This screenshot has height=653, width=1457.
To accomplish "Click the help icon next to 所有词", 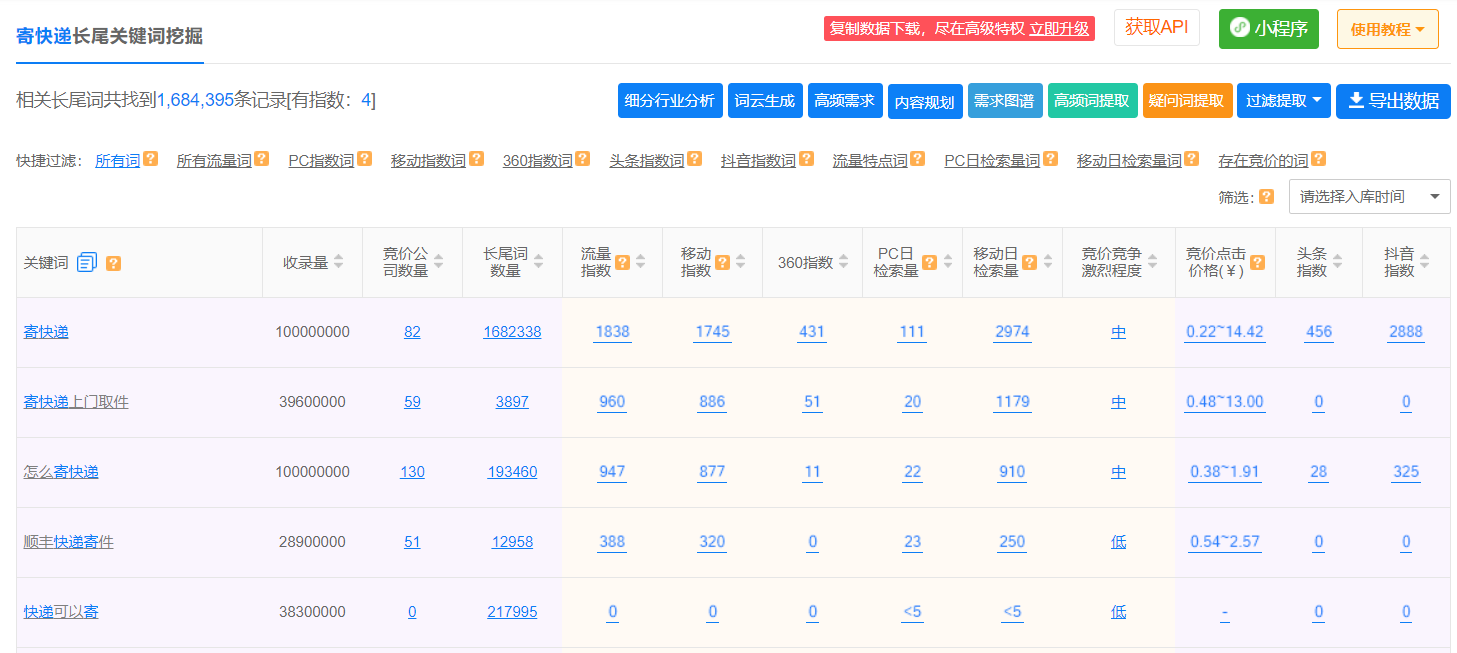I will click(151, 159).
